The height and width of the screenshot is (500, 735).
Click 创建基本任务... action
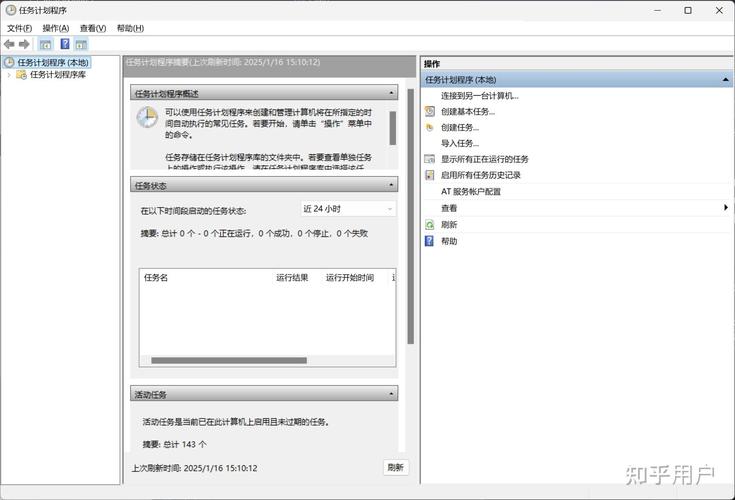point(468,112)
